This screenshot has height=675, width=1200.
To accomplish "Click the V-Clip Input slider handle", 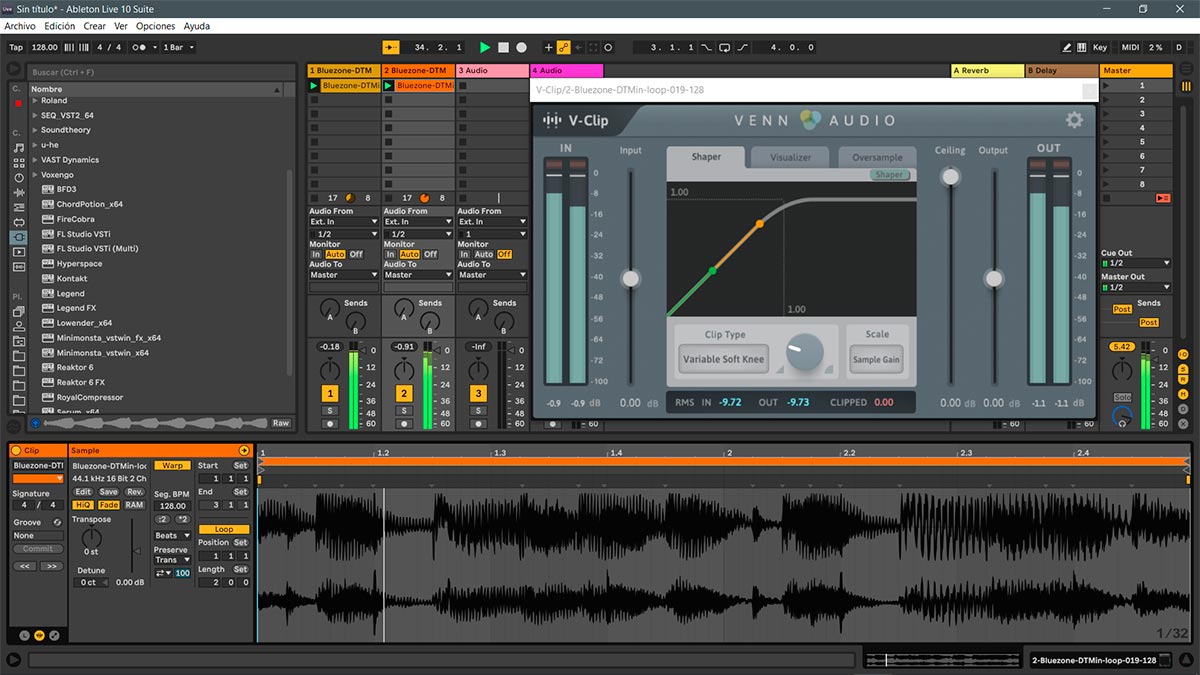I will pos(630,279).
